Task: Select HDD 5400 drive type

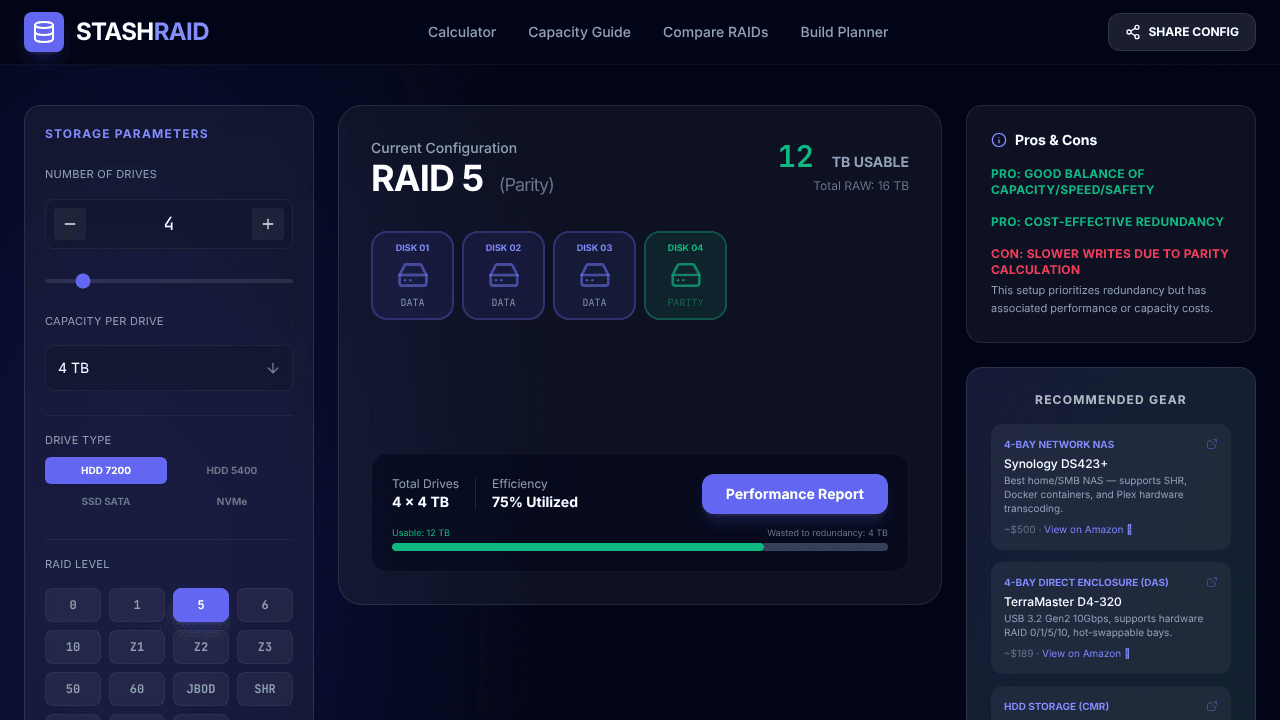Action: click(232, 470)
